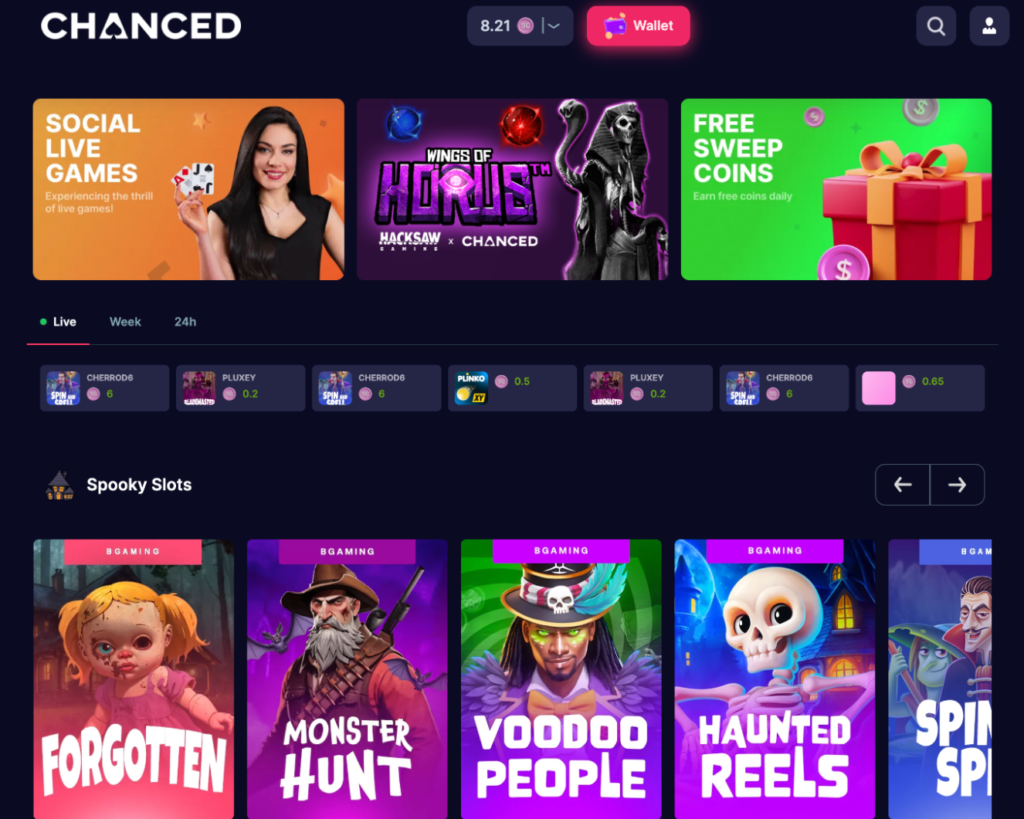Open the Free Sweep Coins banner
This screenshot has width=1024, height=819.
click(x=836, y=189)
